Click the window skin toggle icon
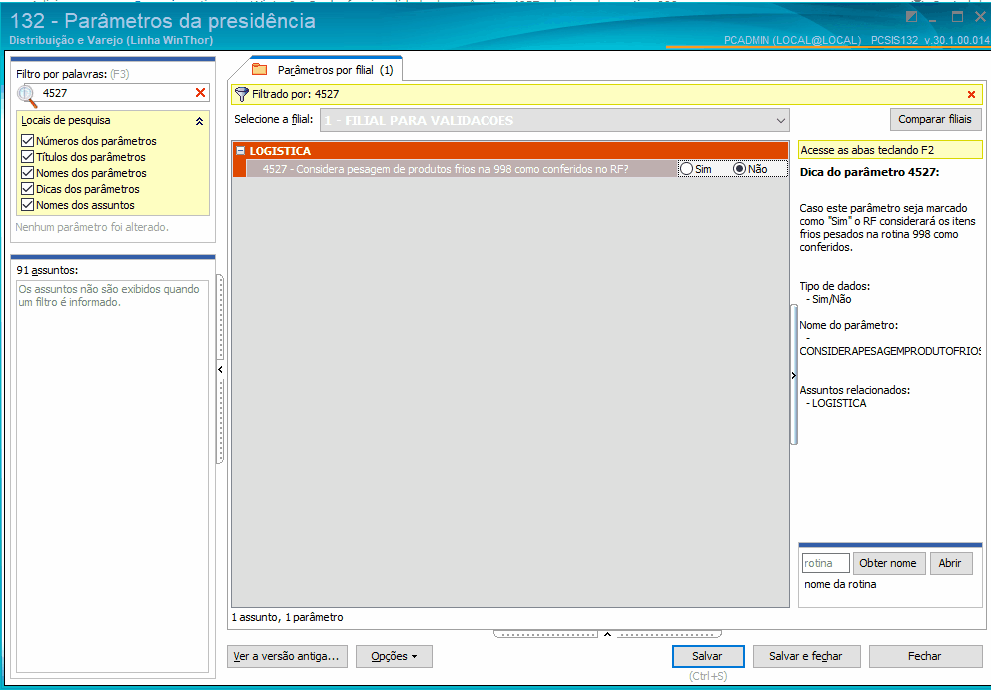This screenshot has height=690, width=991. point(912,16)
